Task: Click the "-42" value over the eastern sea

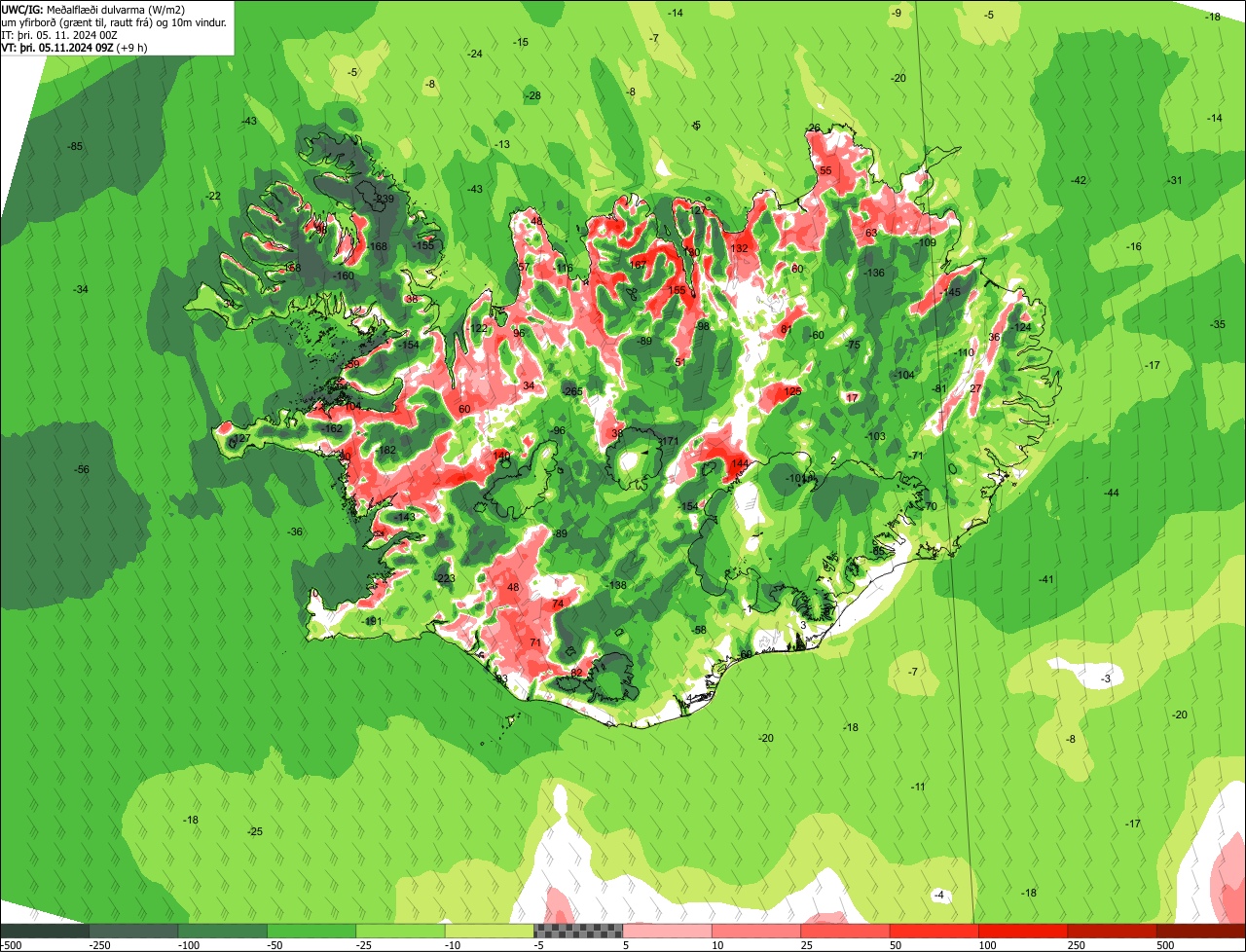Action: [1078, 180]
